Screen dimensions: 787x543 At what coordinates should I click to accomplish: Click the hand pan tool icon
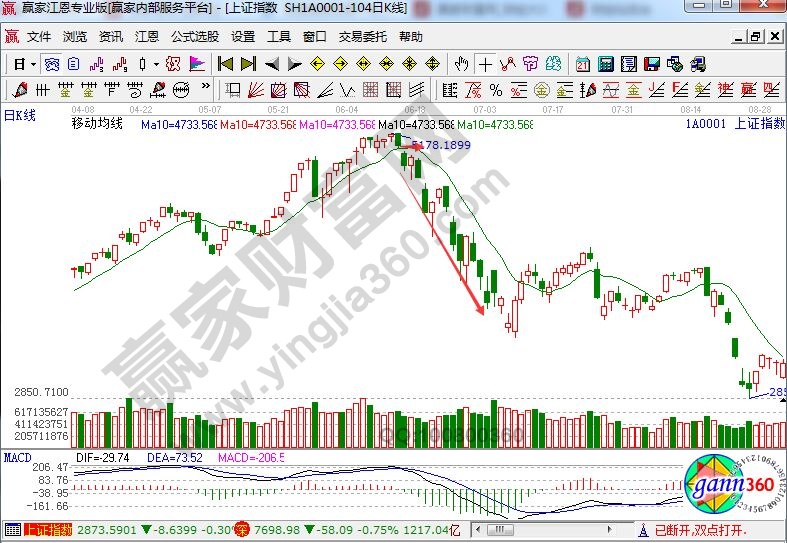coord(461,64)
